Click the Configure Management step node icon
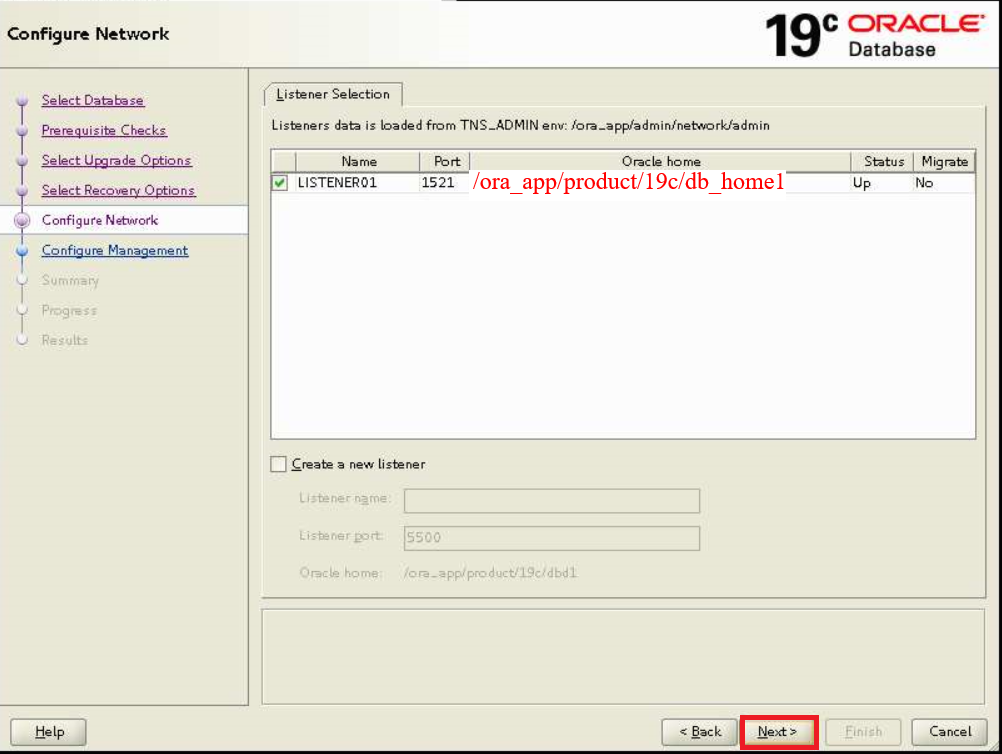1002x754 pixels. click(22, 250)
